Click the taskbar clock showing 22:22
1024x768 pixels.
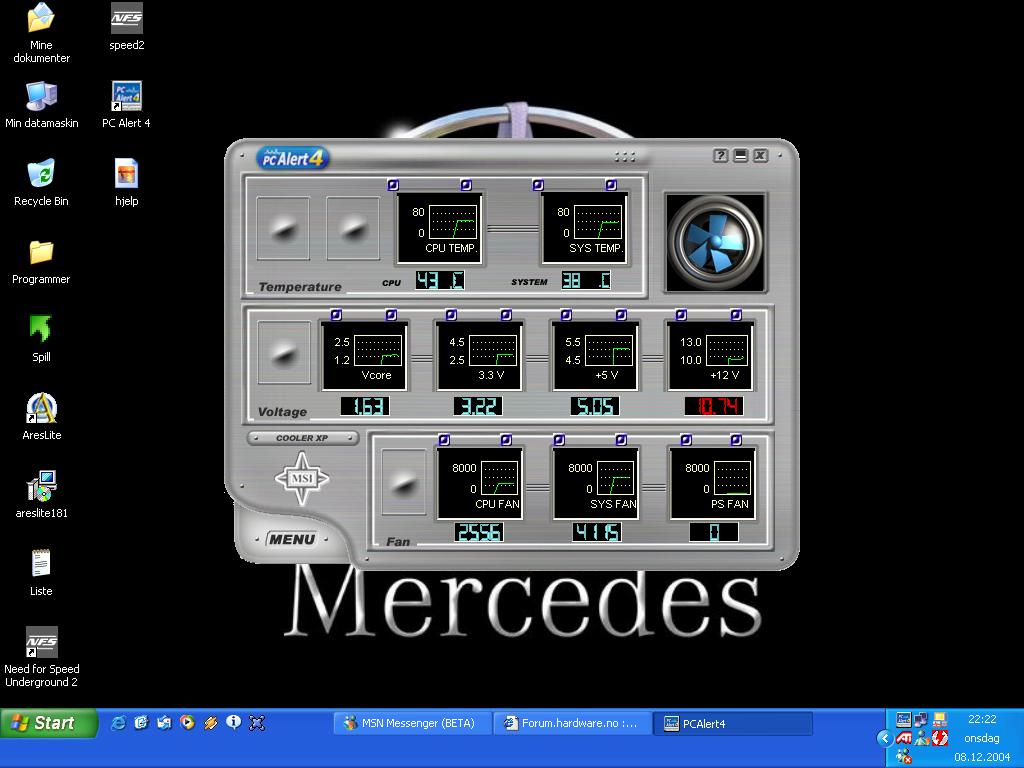(982, 719)
